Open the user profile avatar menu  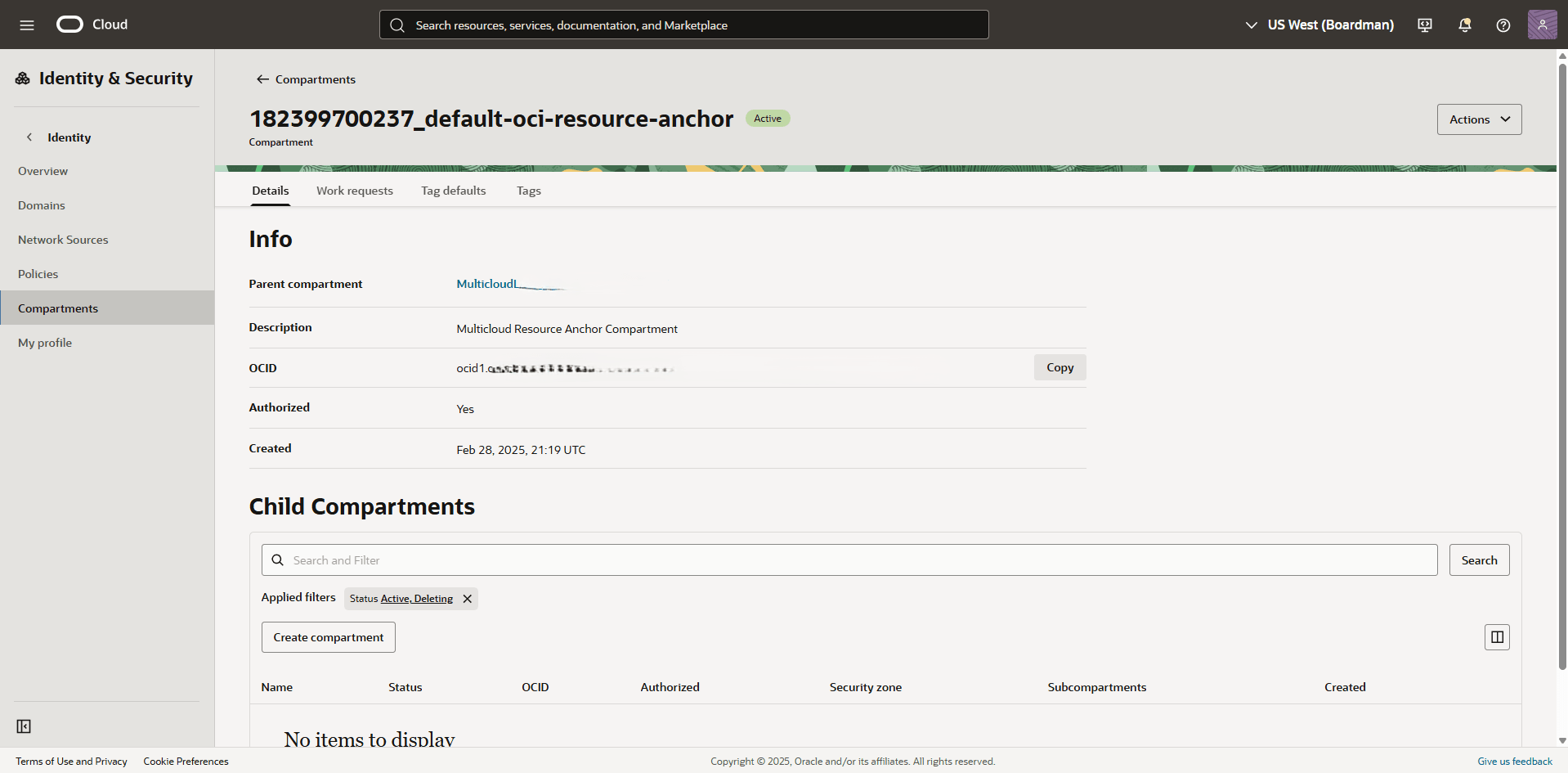click(x=1543, y=25)
